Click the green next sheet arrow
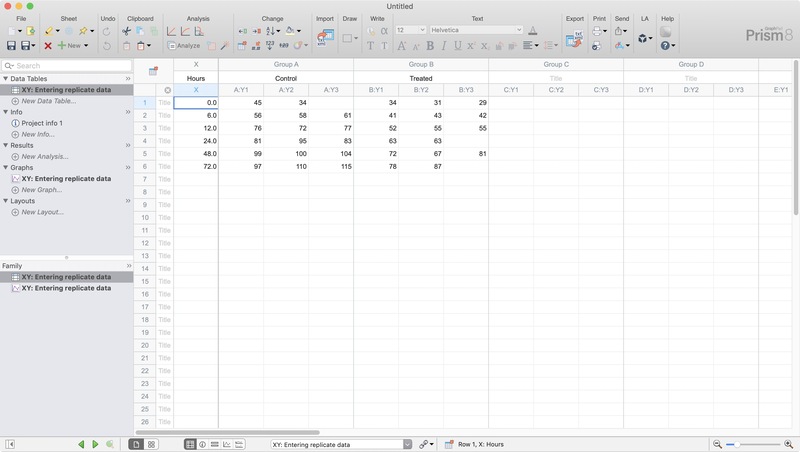This screenshot has width=800, height=452. coord(95,444)
